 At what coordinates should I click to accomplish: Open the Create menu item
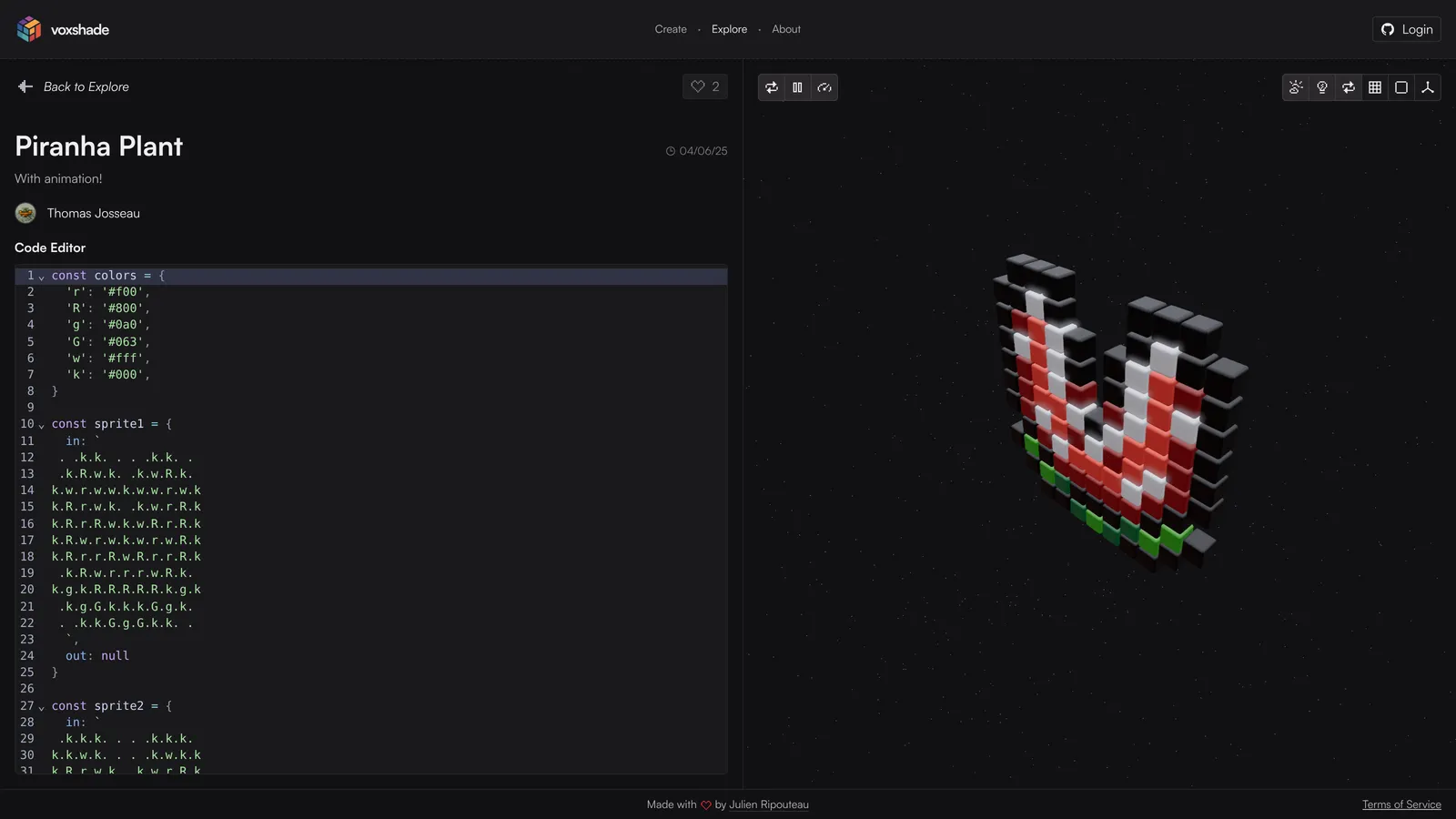pyautogui.click(x=671, y=29)
